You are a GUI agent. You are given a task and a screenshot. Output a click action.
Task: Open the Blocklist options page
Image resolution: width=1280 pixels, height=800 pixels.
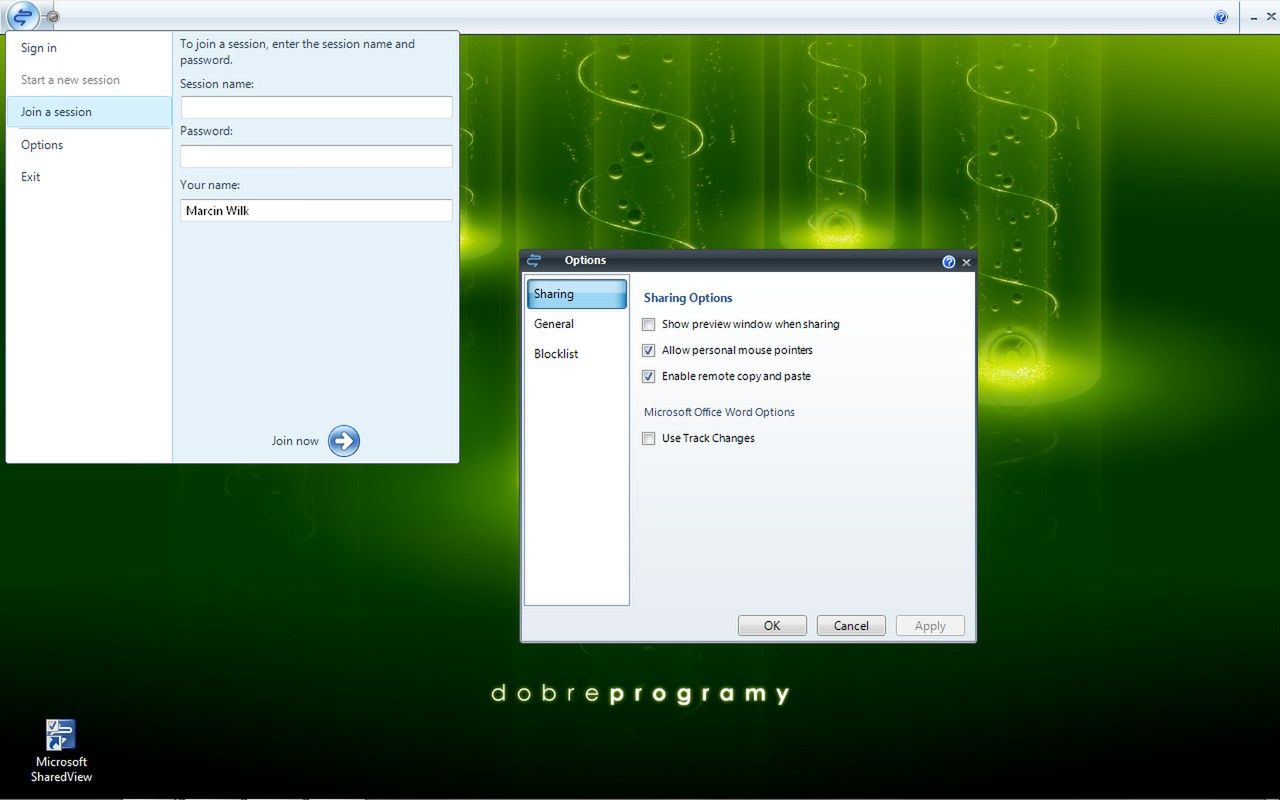coord(556,354)
